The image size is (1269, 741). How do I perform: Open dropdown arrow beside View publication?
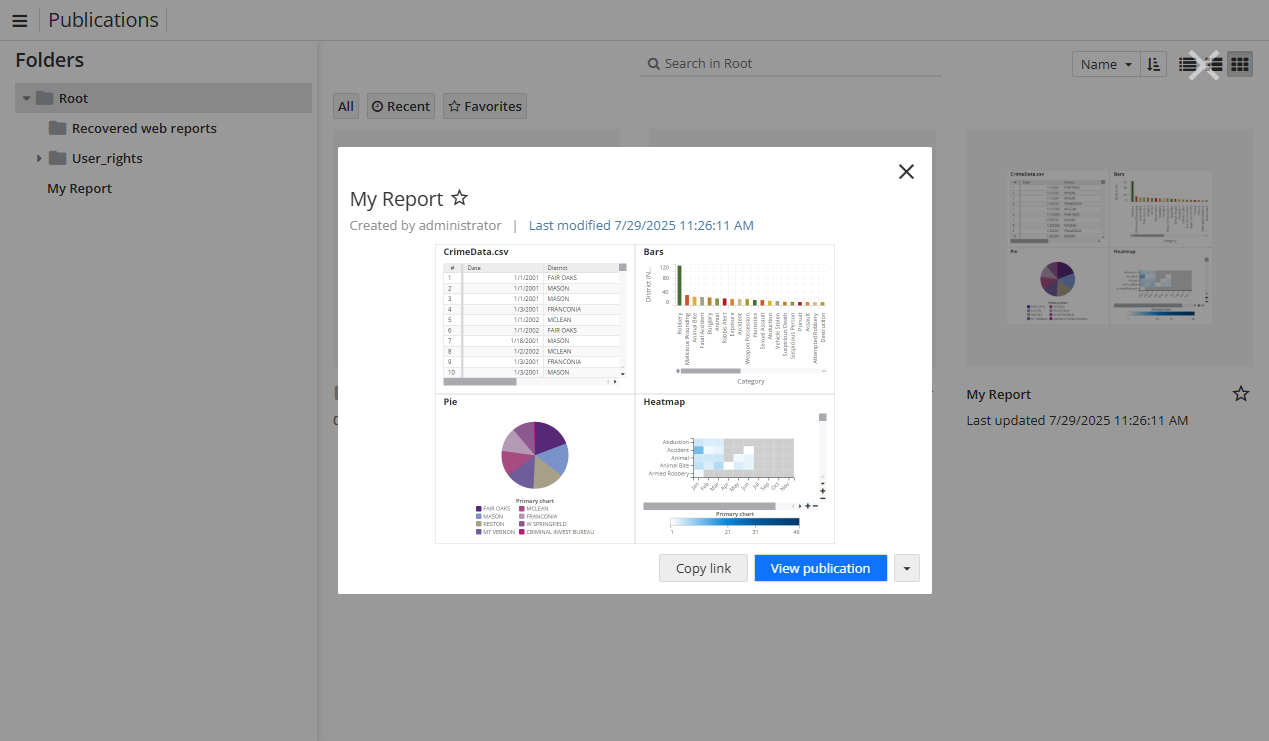click(x=906, y=568)
